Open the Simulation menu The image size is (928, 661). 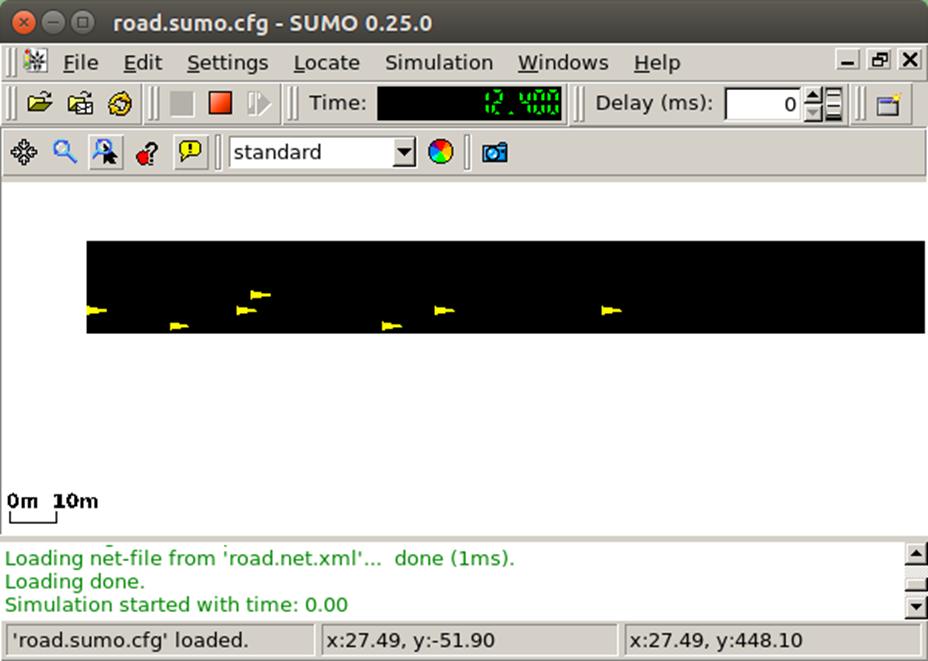point(439,62)
